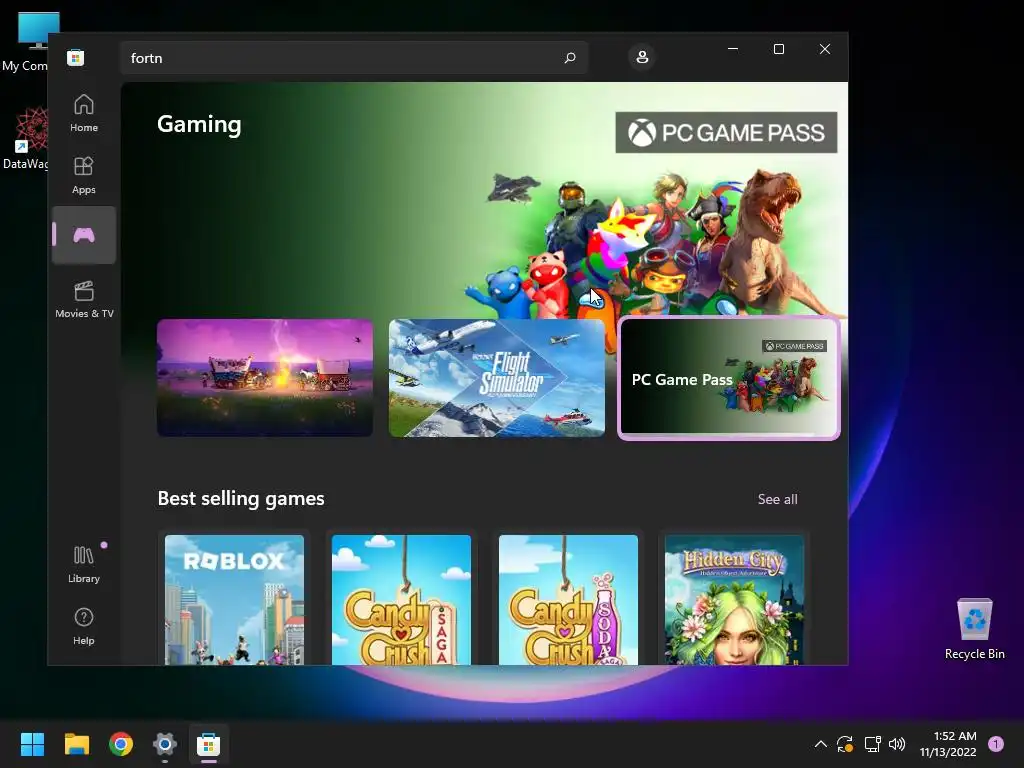This screenshot has width=1024, height=768.
Task: Click the sync update tray icon
Action: tap(845, 744)
